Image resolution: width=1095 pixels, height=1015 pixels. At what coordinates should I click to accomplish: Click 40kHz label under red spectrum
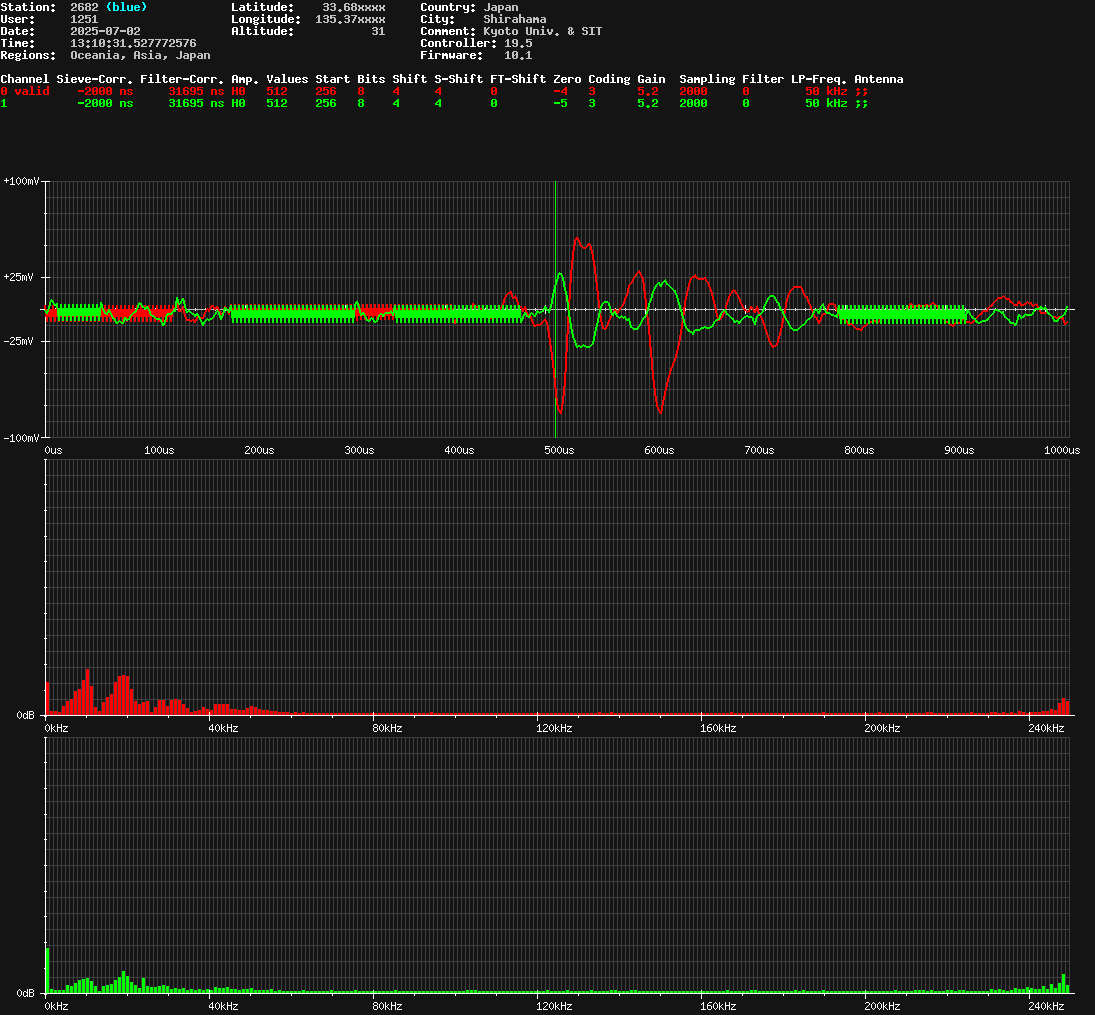(223, 729)
